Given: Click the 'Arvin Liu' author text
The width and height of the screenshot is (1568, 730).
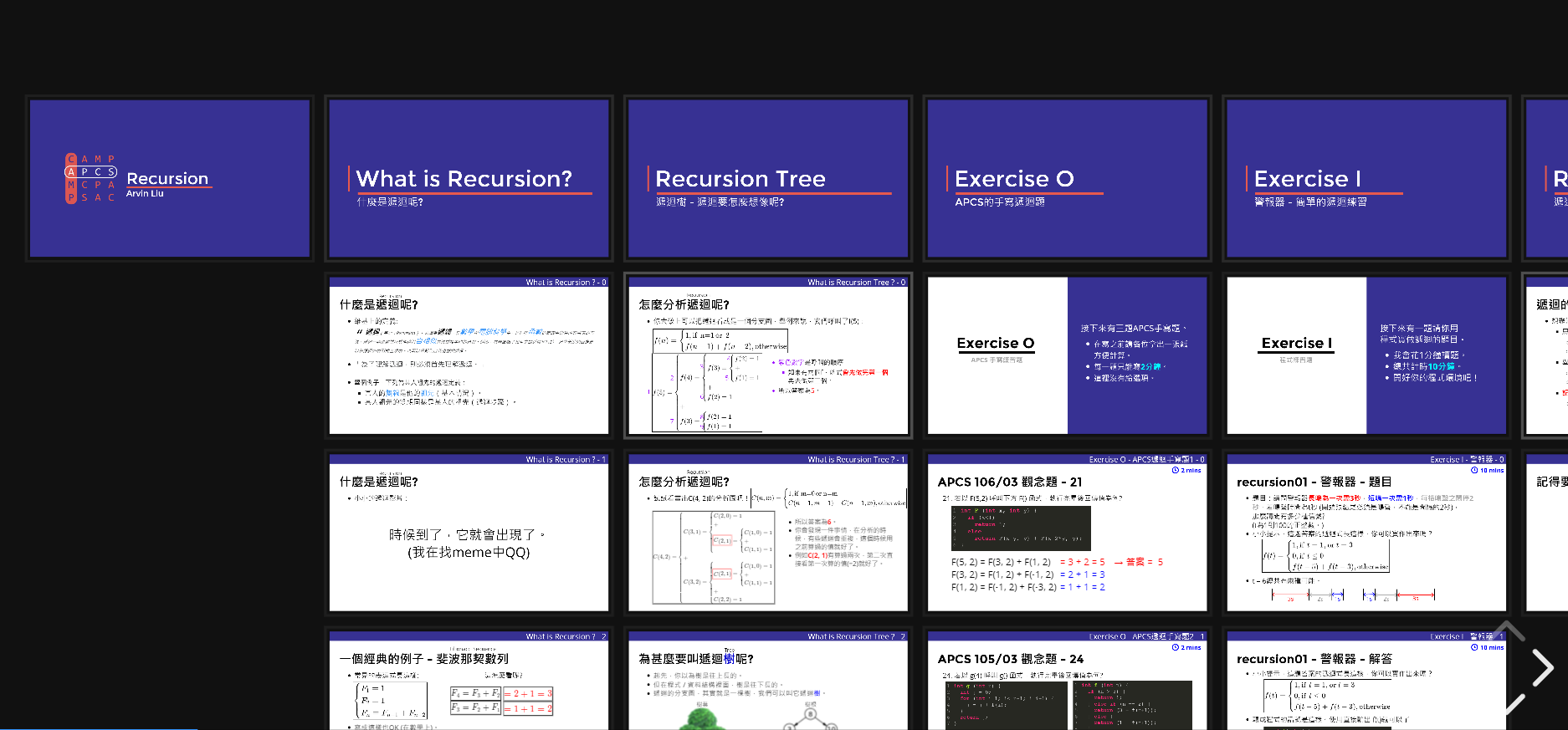Looking at the screenshot, I should pos(145,193).
